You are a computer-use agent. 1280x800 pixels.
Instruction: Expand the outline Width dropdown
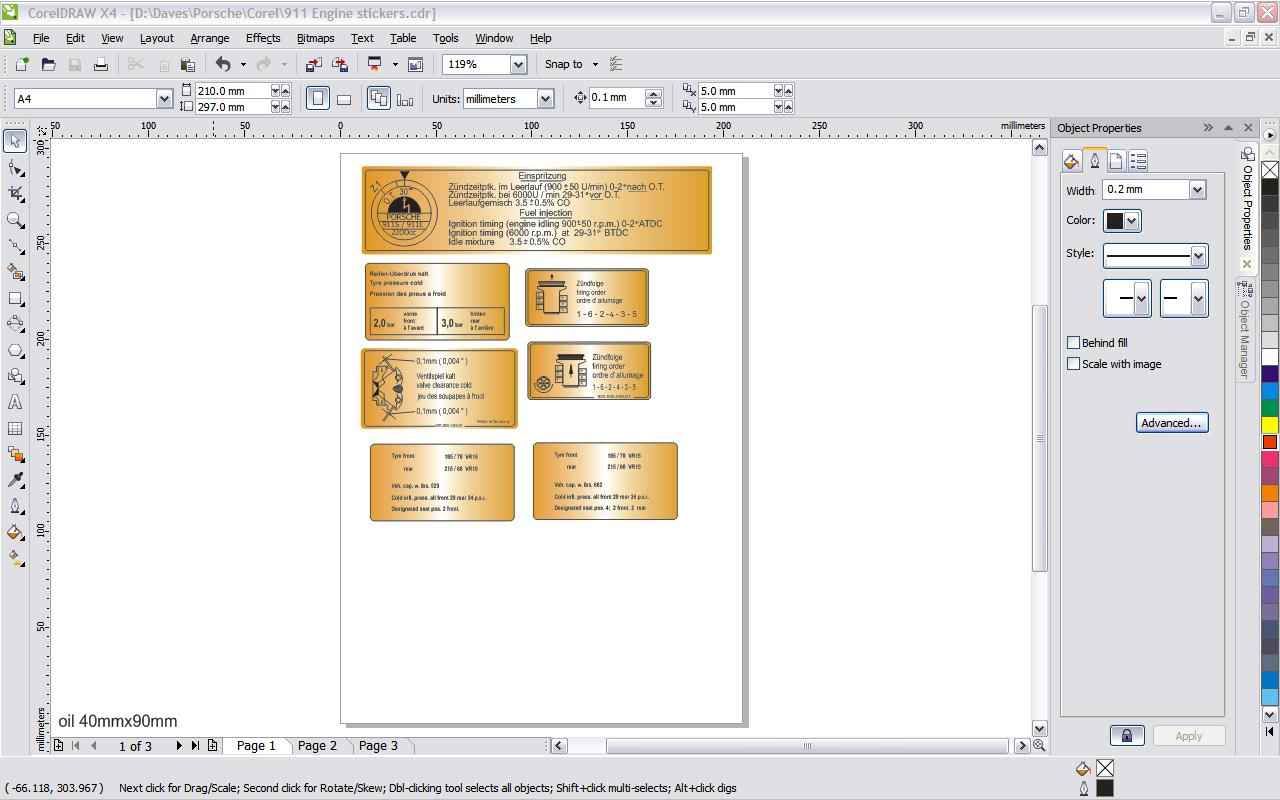click(x=1197, y=190)
